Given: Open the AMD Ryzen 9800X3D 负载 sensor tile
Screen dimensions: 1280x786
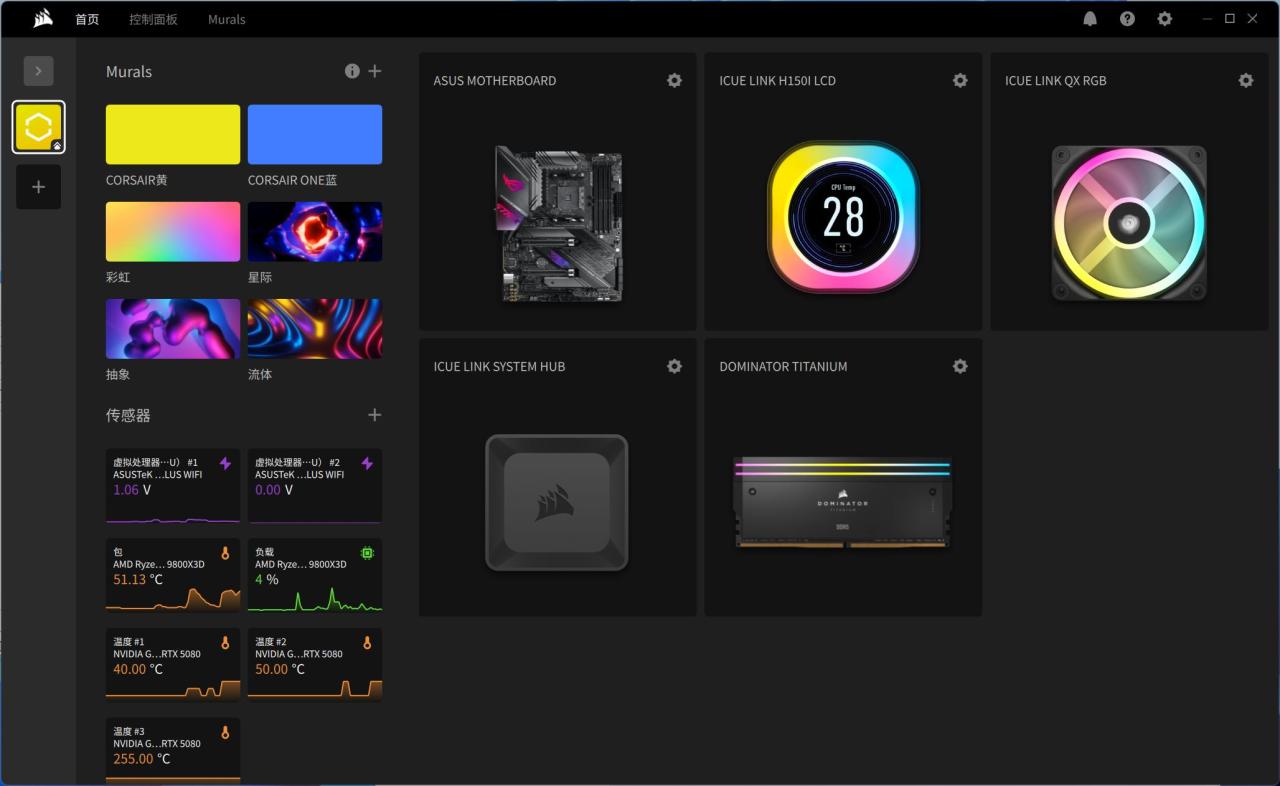Looking at the screenshot, I should point(315,575).
